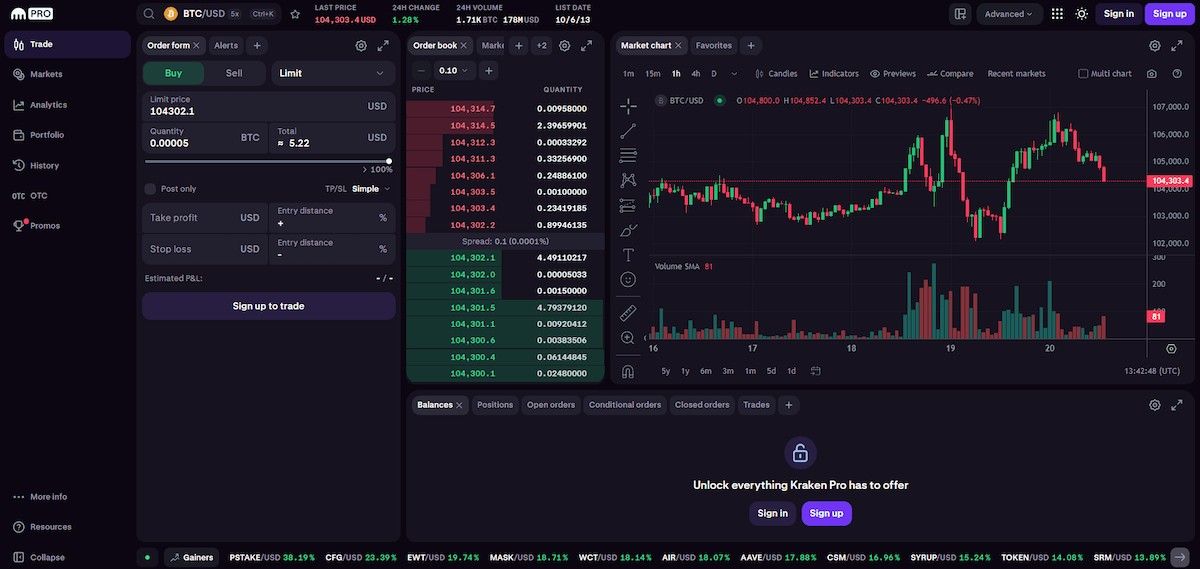The width and height of the screenshot is (1200, 569).
Task: Open the Alerts tab
Action: pyautogui.click(x=226, y=46)
